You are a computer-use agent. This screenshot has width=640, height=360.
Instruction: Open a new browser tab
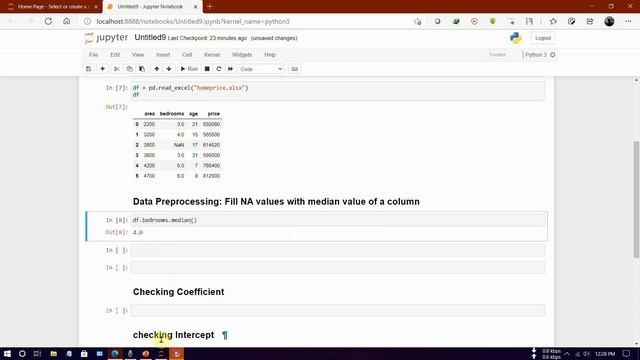click(x=209, y=7)
